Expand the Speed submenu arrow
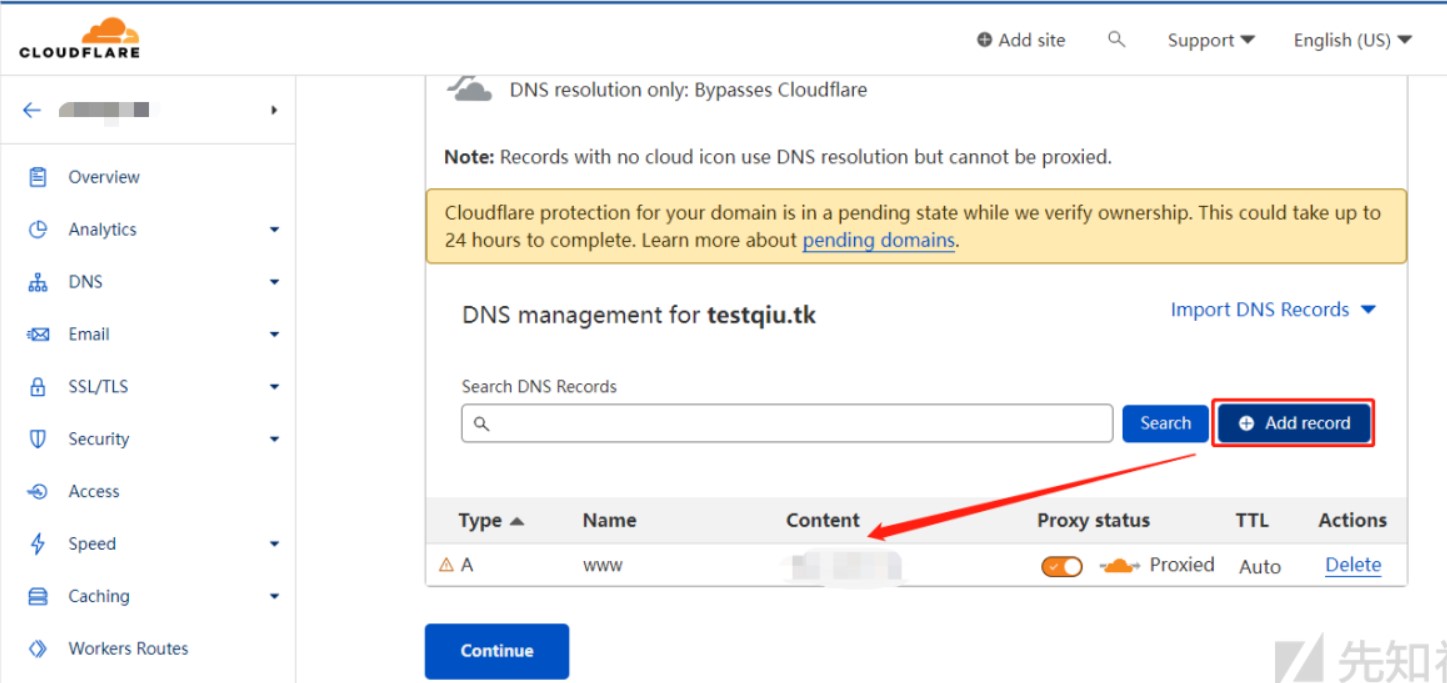Viewport: 1447px width, 683px height. tap(274, 544)
